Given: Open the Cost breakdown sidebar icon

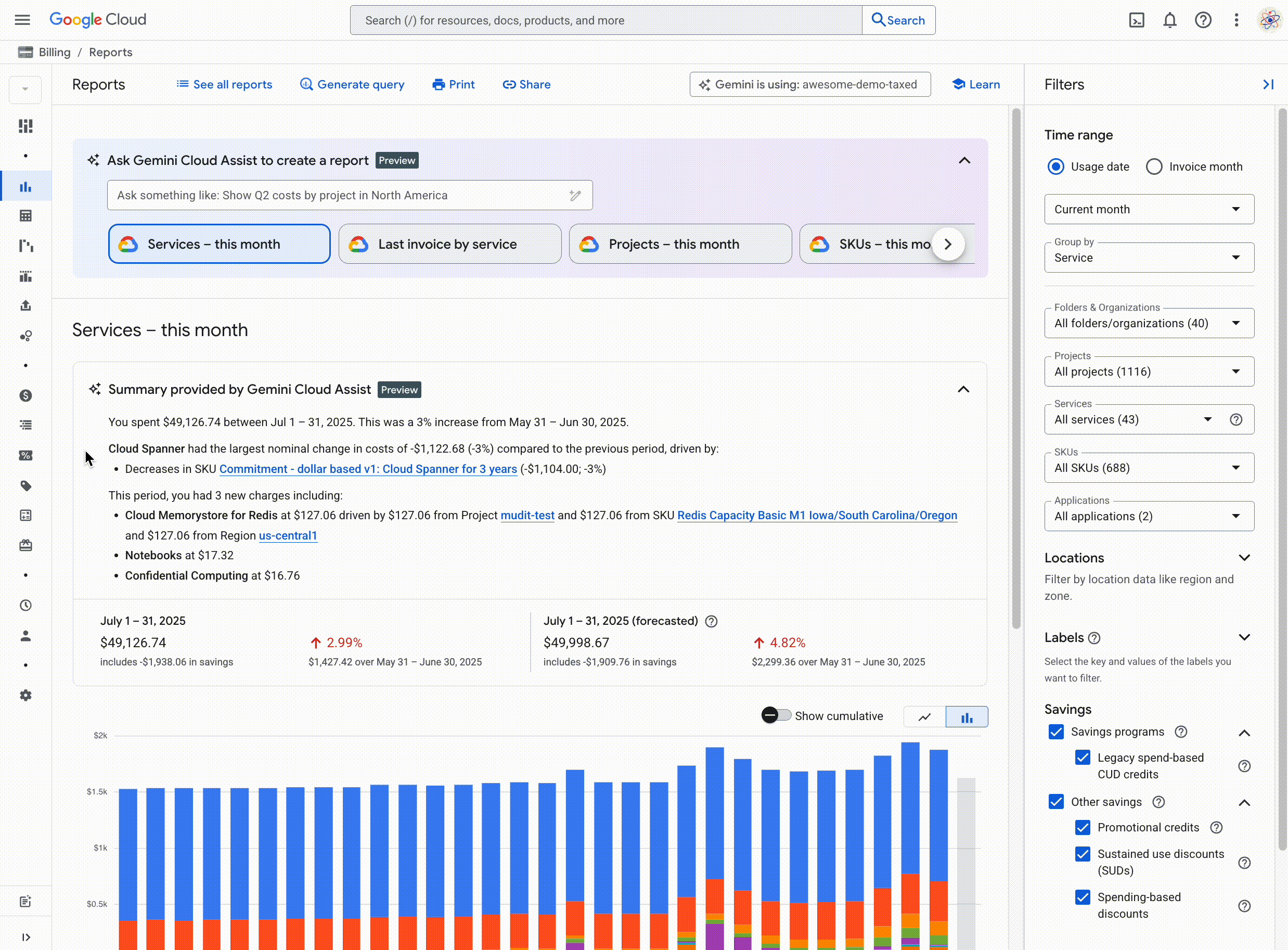Looking at the screenshot, I should 25,246.
